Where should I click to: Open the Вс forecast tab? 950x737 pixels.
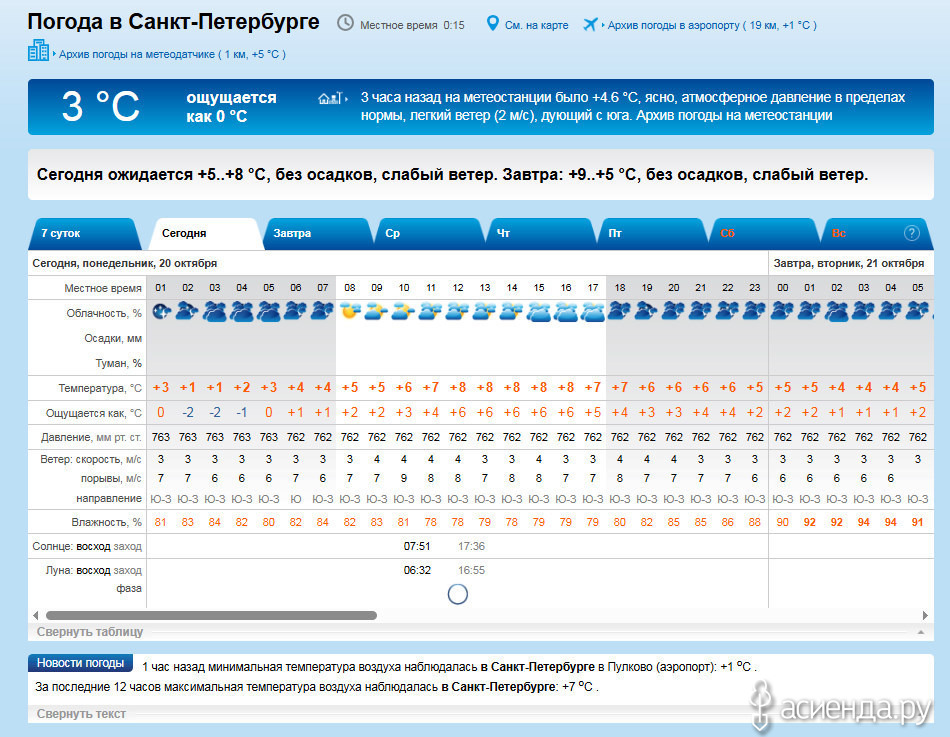838,234
